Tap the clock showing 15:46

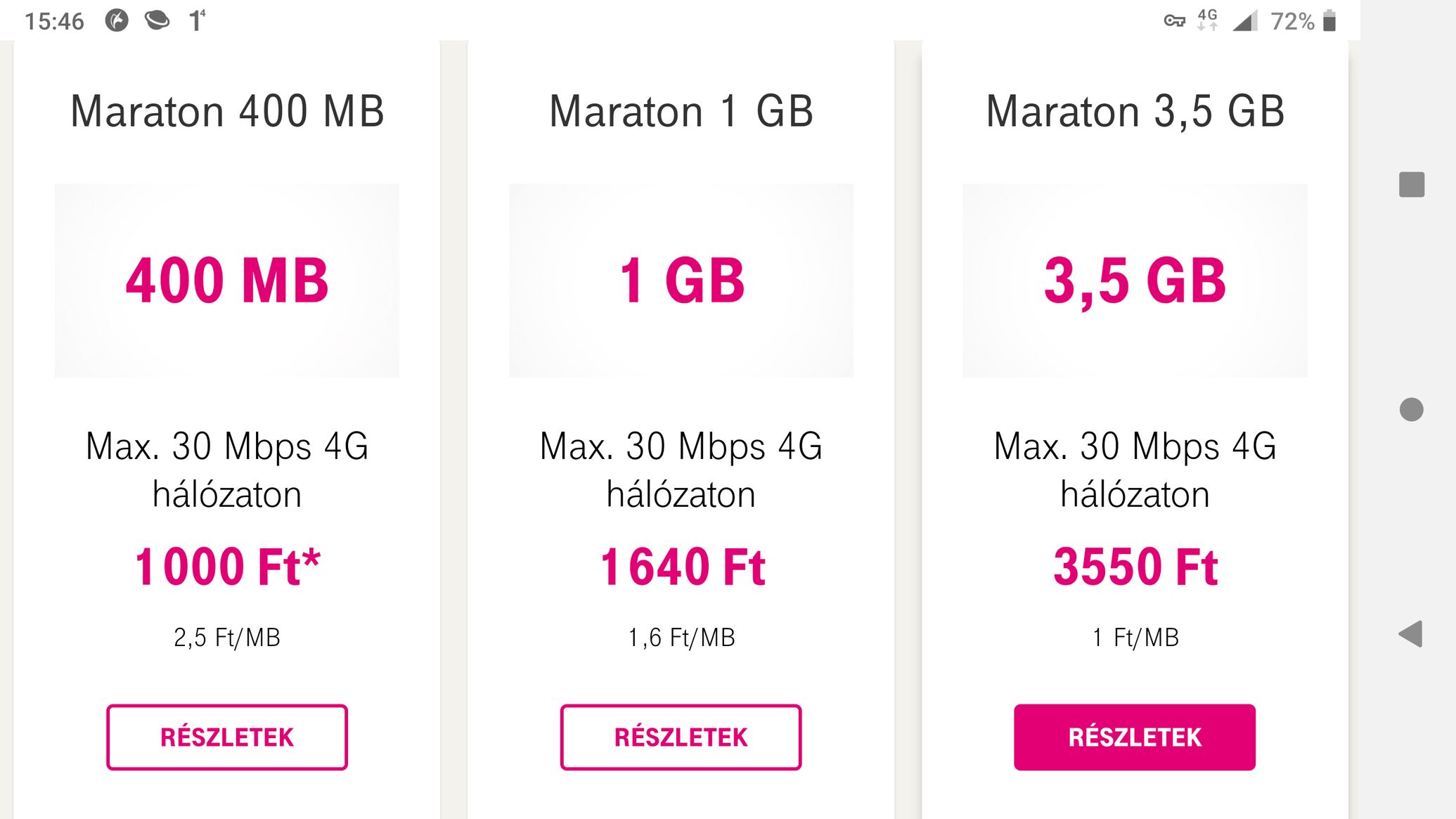click(54, 21)
